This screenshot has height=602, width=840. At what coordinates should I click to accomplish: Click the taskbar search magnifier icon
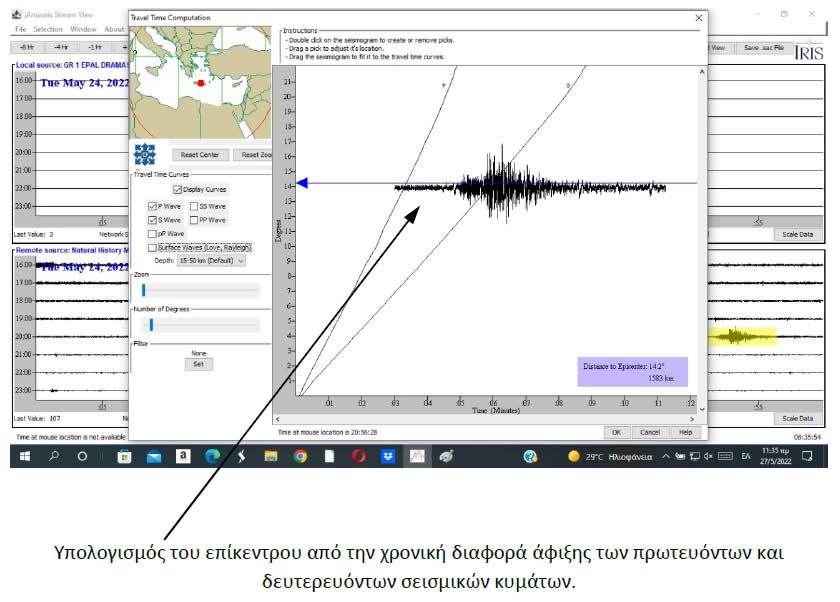coord(53,456)
